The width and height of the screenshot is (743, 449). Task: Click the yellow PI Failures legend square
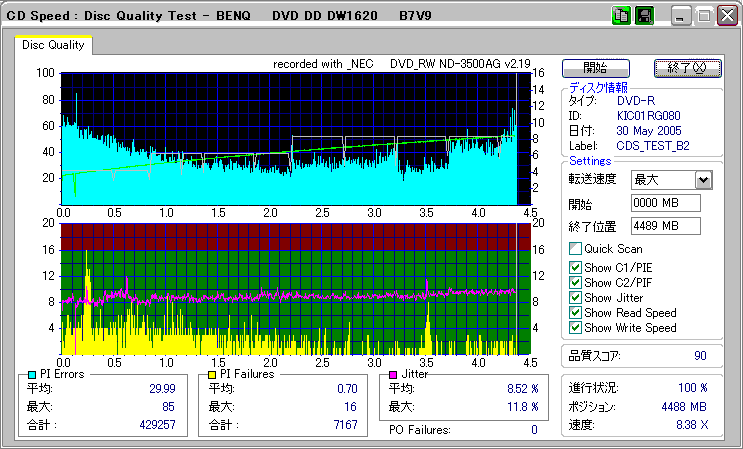point(210,374)
